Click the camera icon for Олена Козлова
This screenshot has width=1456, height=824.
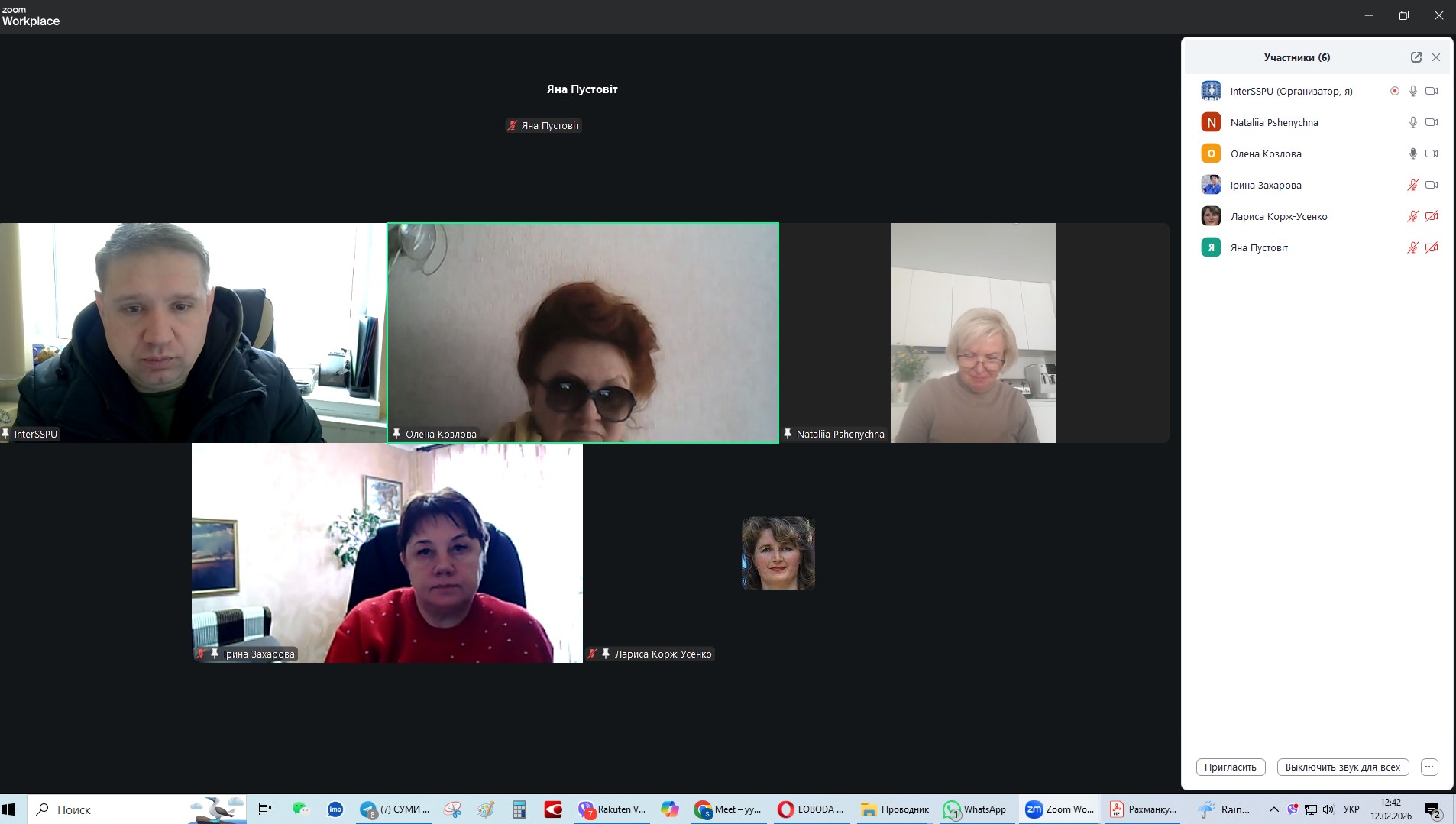point(1431,153)
